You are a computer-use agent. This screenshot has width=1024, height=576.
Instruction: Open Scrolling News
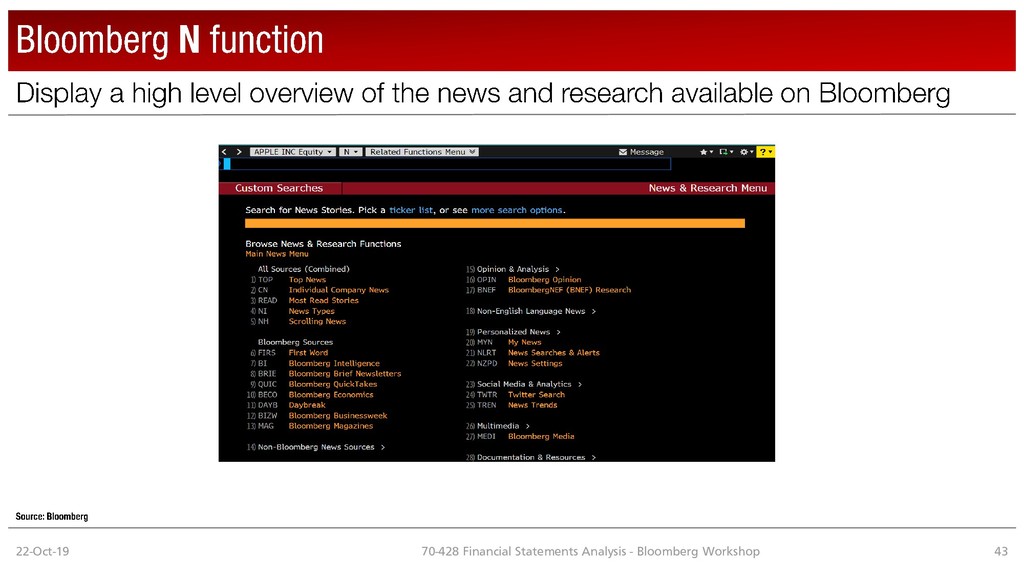click(317, 321)
